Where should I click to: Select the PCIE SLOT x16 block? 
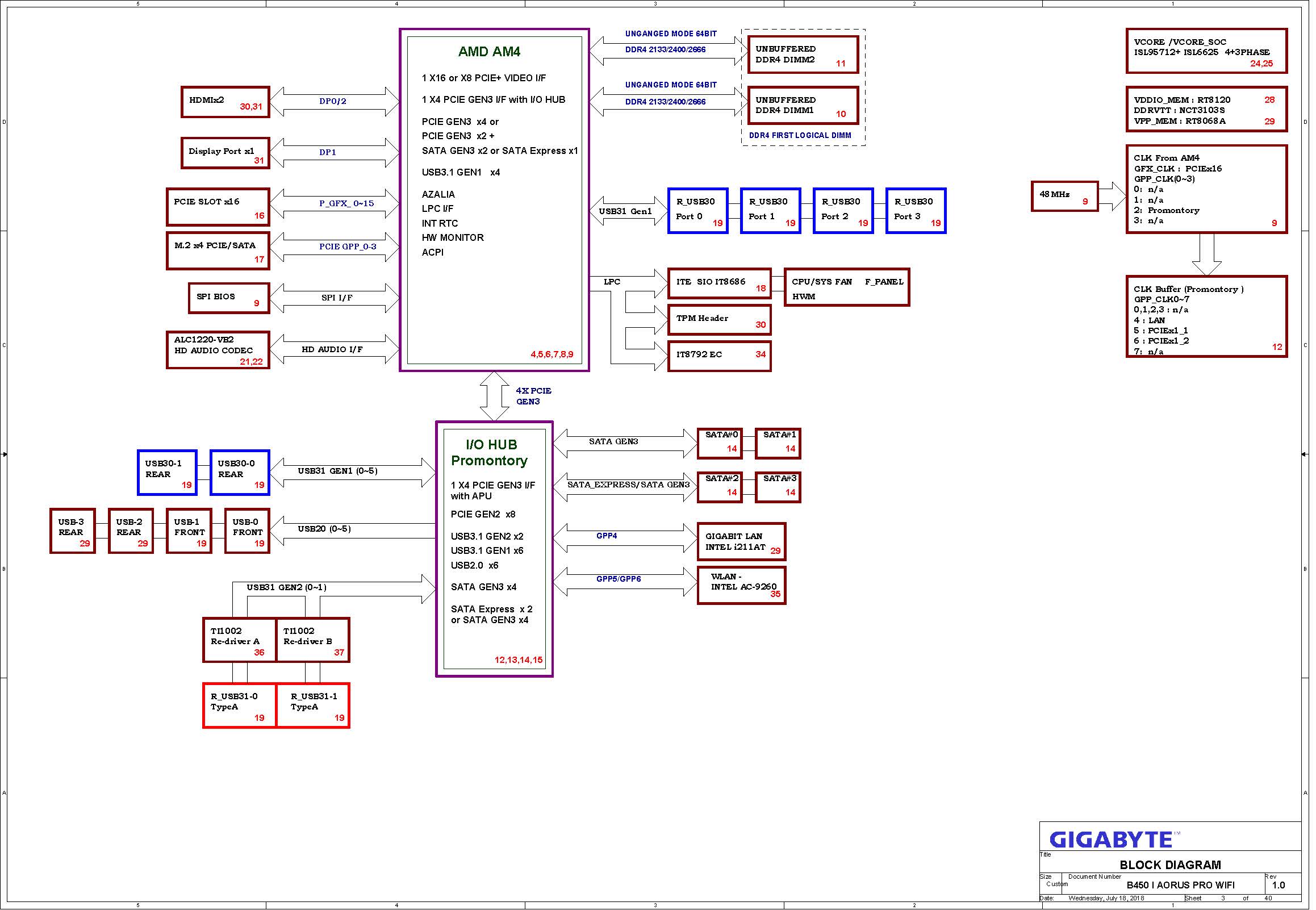click(219, 207)
